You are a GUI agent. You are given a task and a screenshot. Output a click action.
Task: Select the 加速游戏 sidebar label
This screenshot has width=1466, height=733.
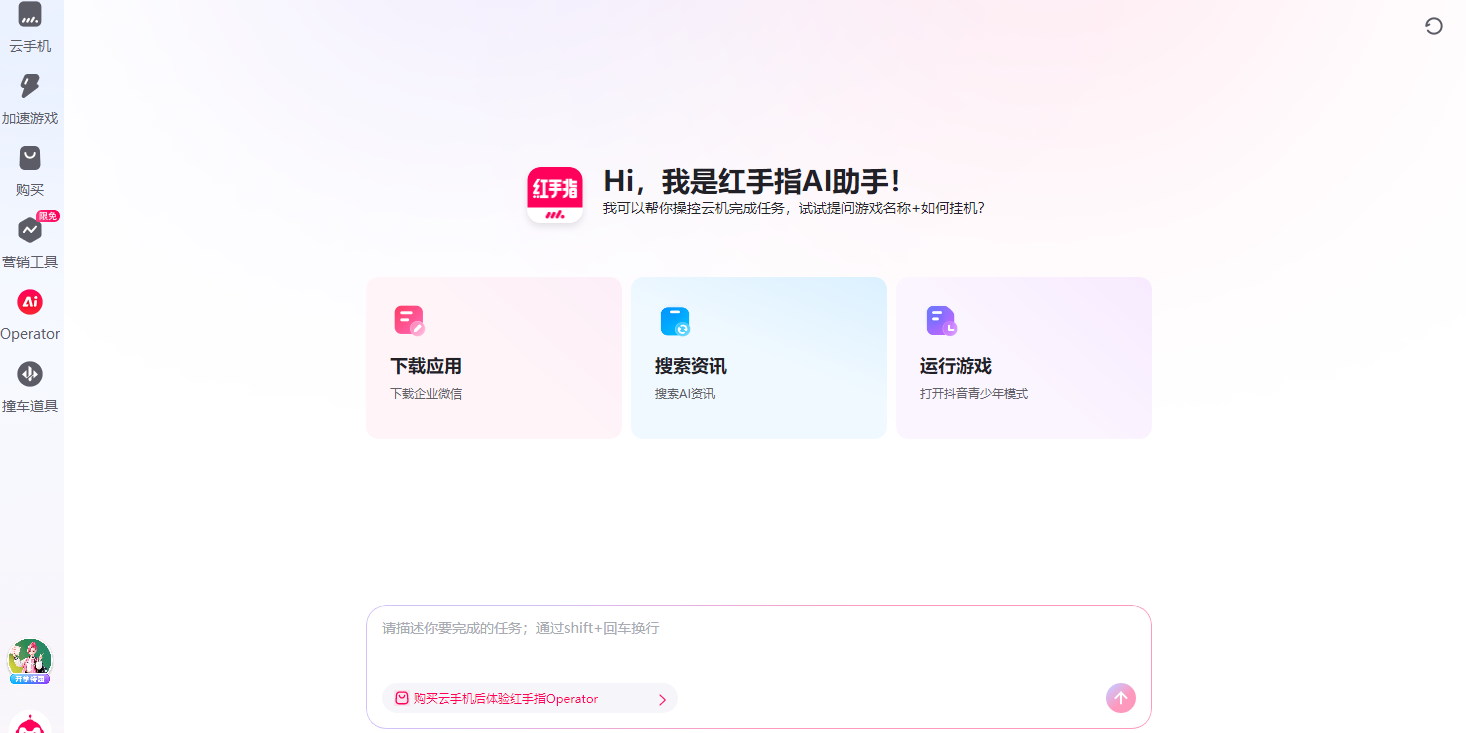pos(30,118)
